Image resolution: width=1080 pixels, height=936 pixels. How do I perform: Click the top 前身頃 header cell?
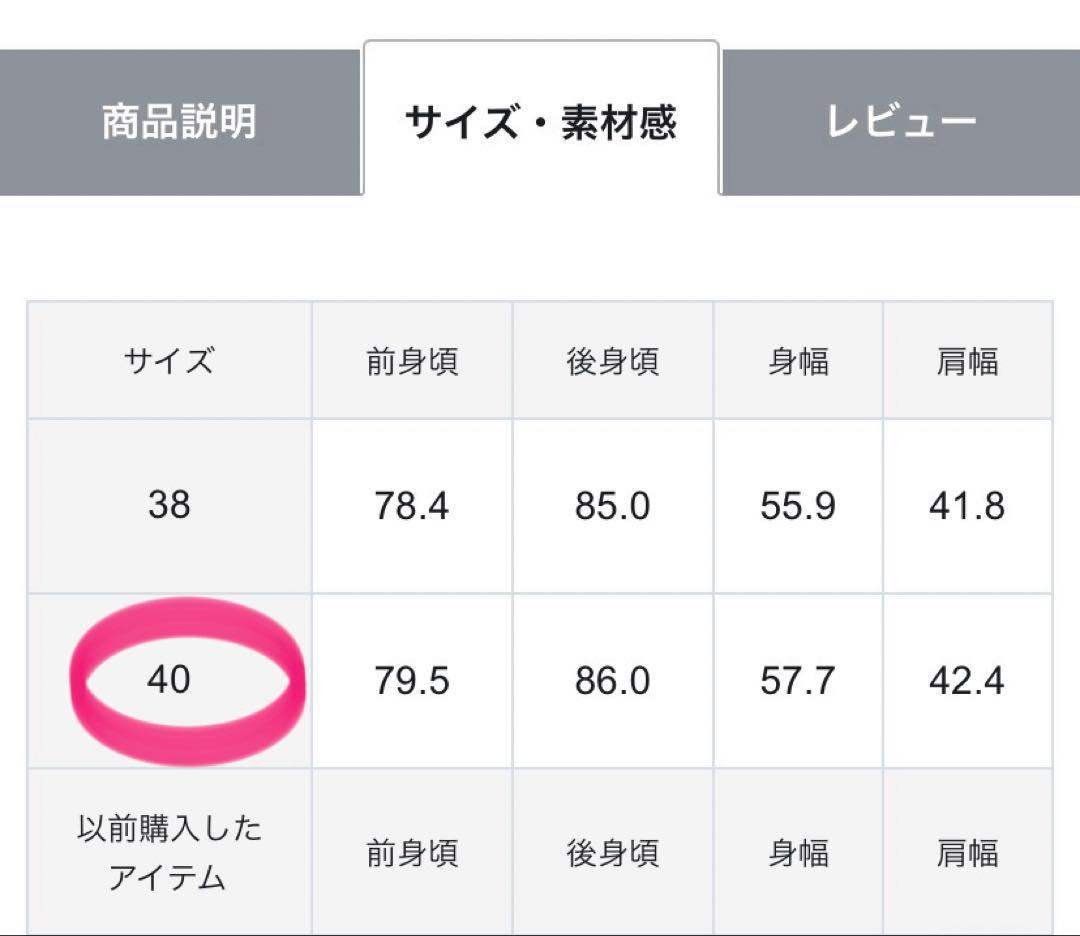point(412,360)
